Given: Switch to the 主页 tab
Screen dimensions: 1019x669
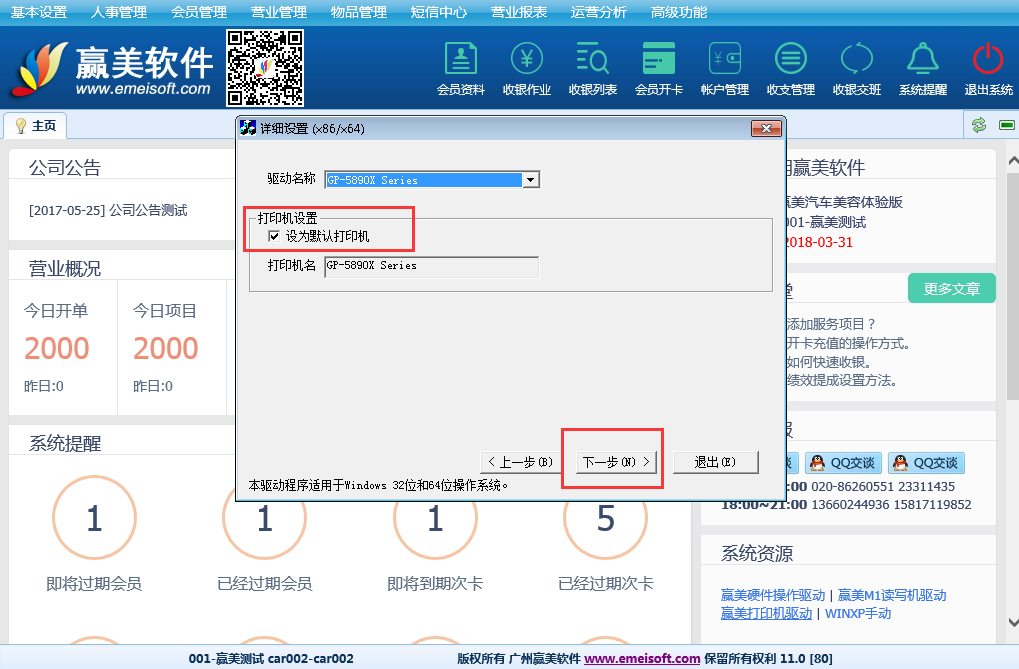Looking at the screenshot, I should tap(36, 126).
